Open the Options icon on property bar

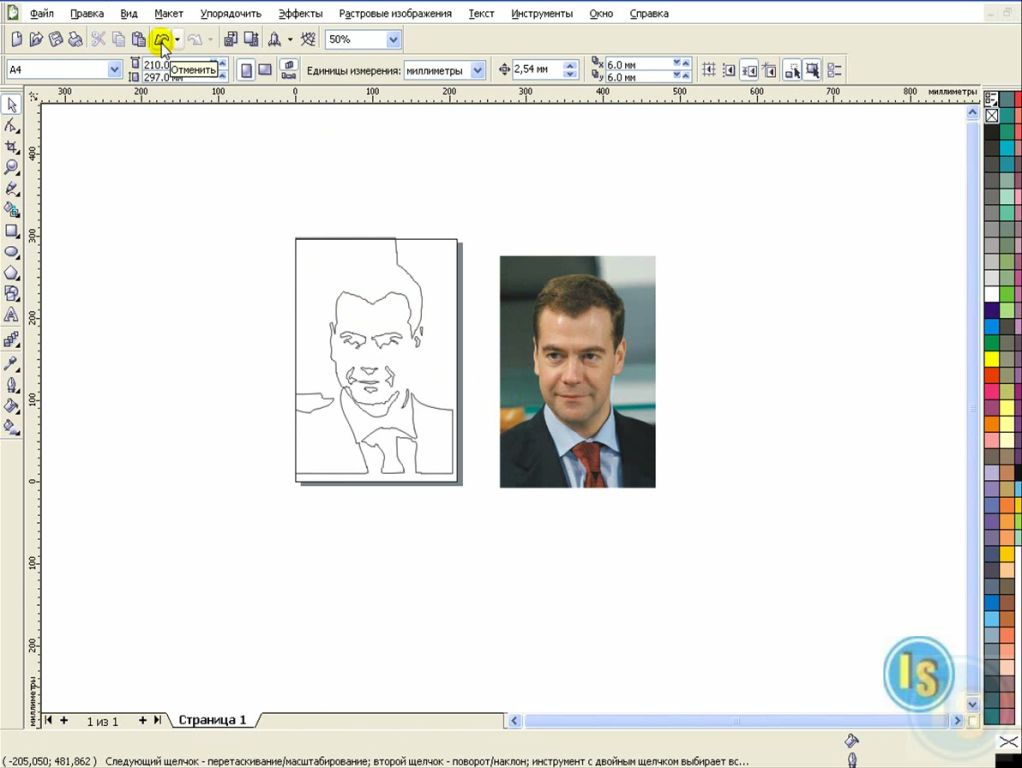pos(835,70)
